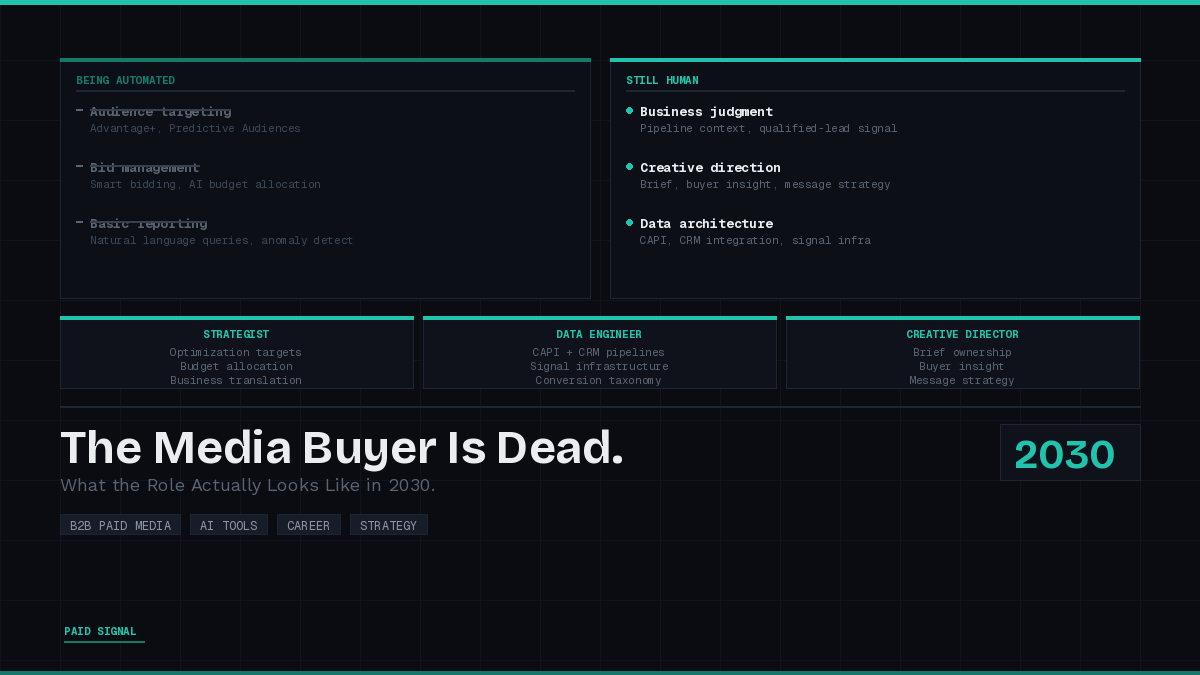
Task: Click the dash marker next to Bid management
Action: tap(79, 167)
